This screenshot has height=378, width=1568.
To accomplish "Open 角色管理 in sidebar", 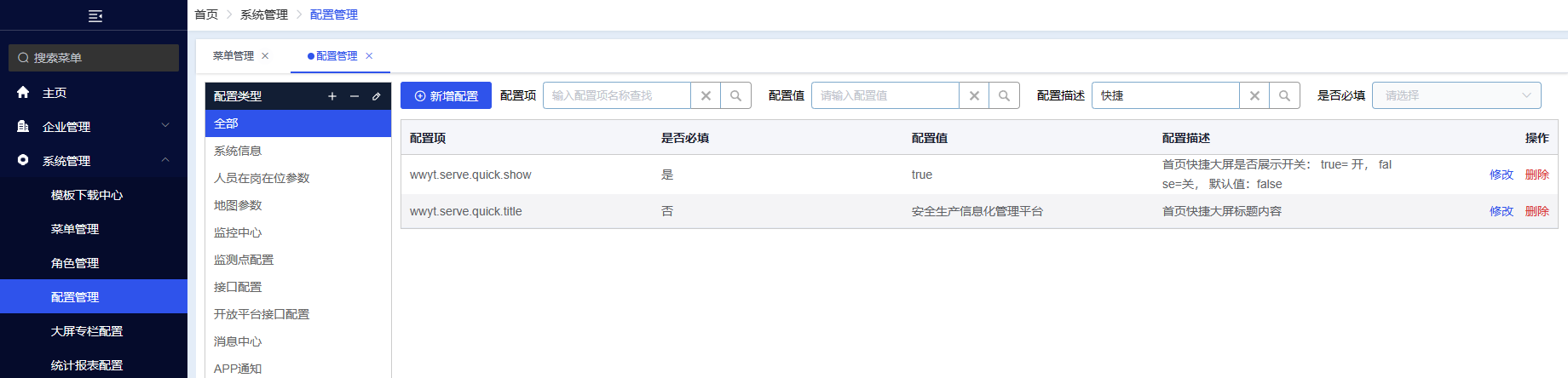I will click(x=94, y=263).
